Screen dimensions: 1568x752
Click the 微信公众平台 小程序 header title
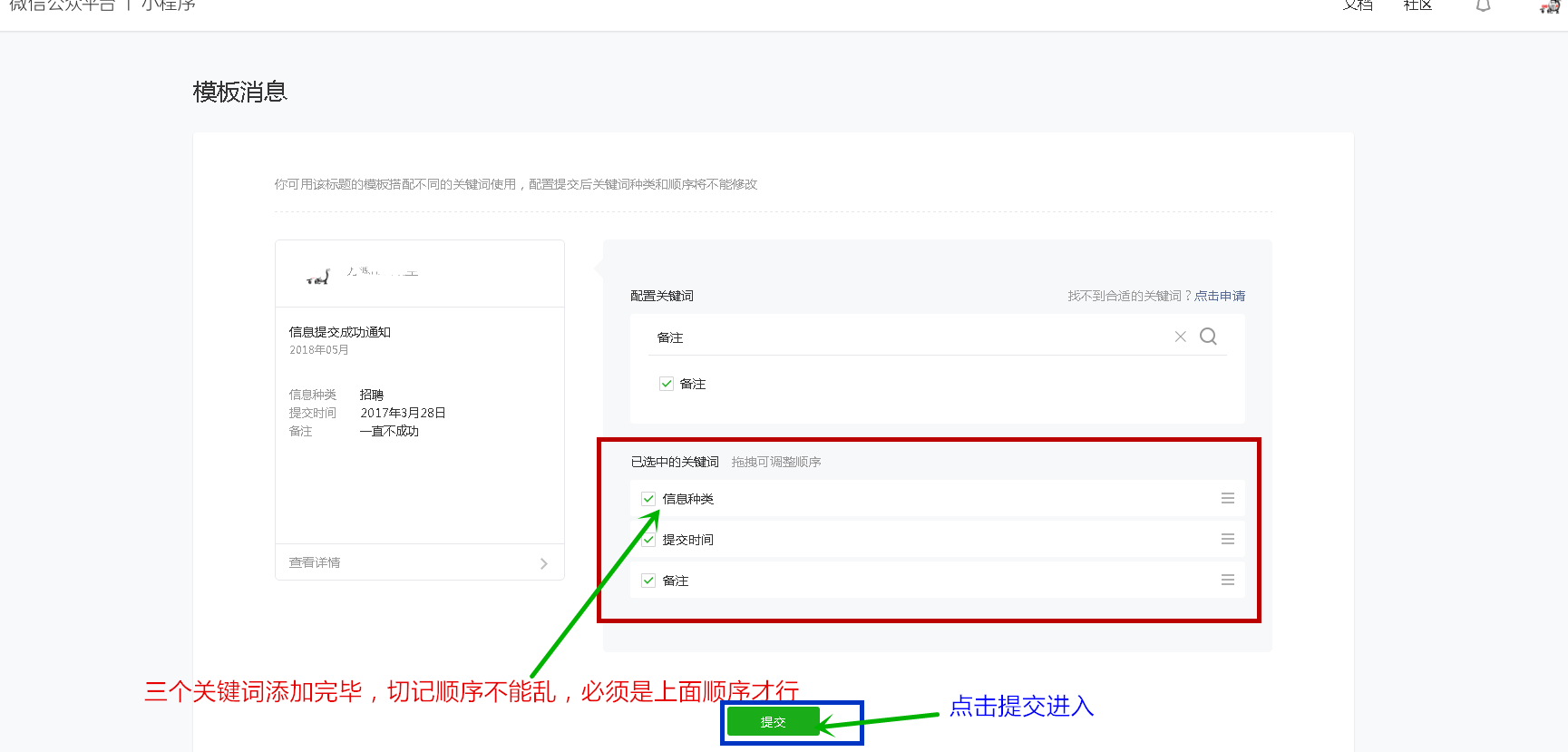102,6
